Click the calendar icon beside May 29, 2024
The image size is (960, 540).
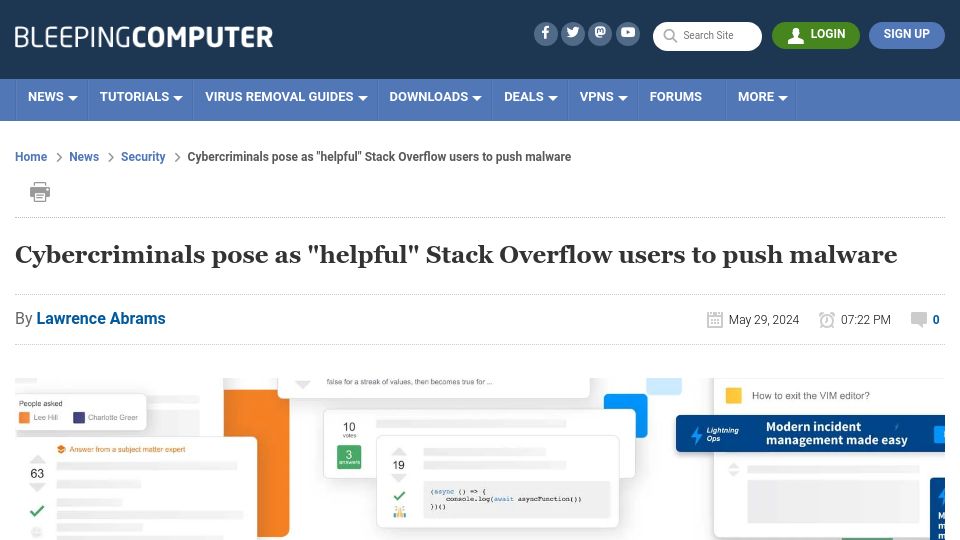pos(714,320)
